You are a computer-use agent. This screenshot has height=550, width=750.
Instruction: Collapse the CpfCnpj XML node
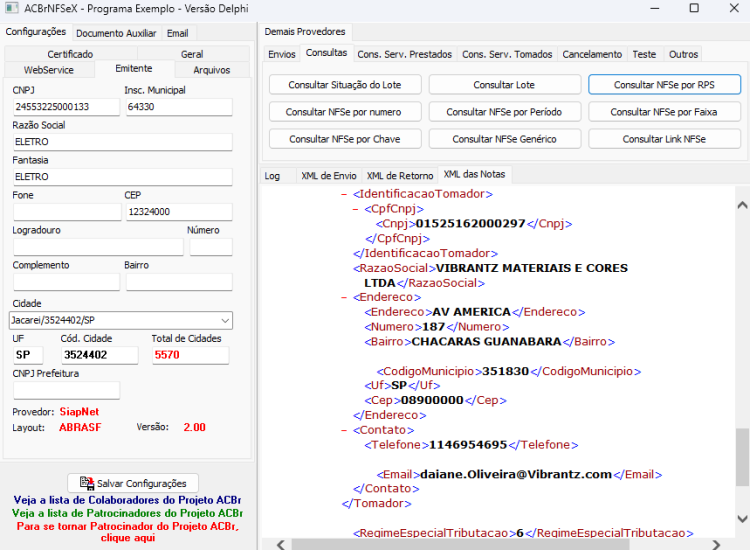(355, 209)
